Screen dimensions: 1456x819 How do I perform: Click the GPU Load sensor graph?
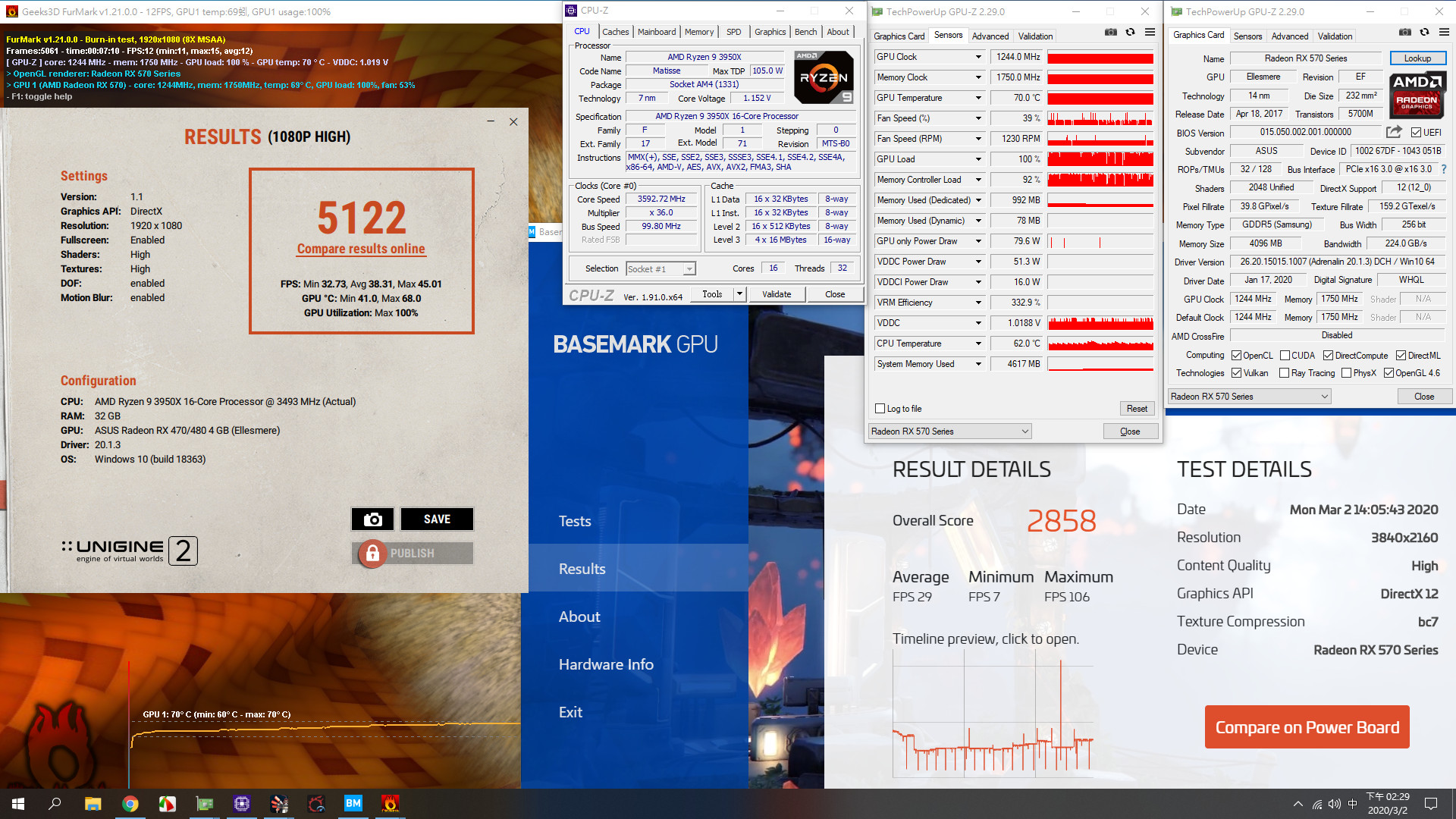[x=1100, y=159]
